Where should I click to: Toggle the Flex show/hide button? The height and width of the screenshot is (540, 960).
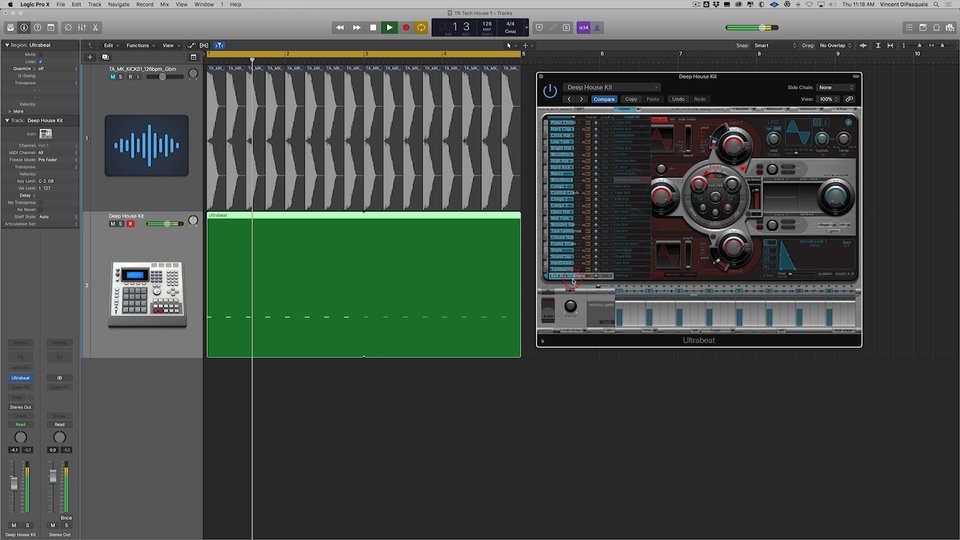point(204,45)
